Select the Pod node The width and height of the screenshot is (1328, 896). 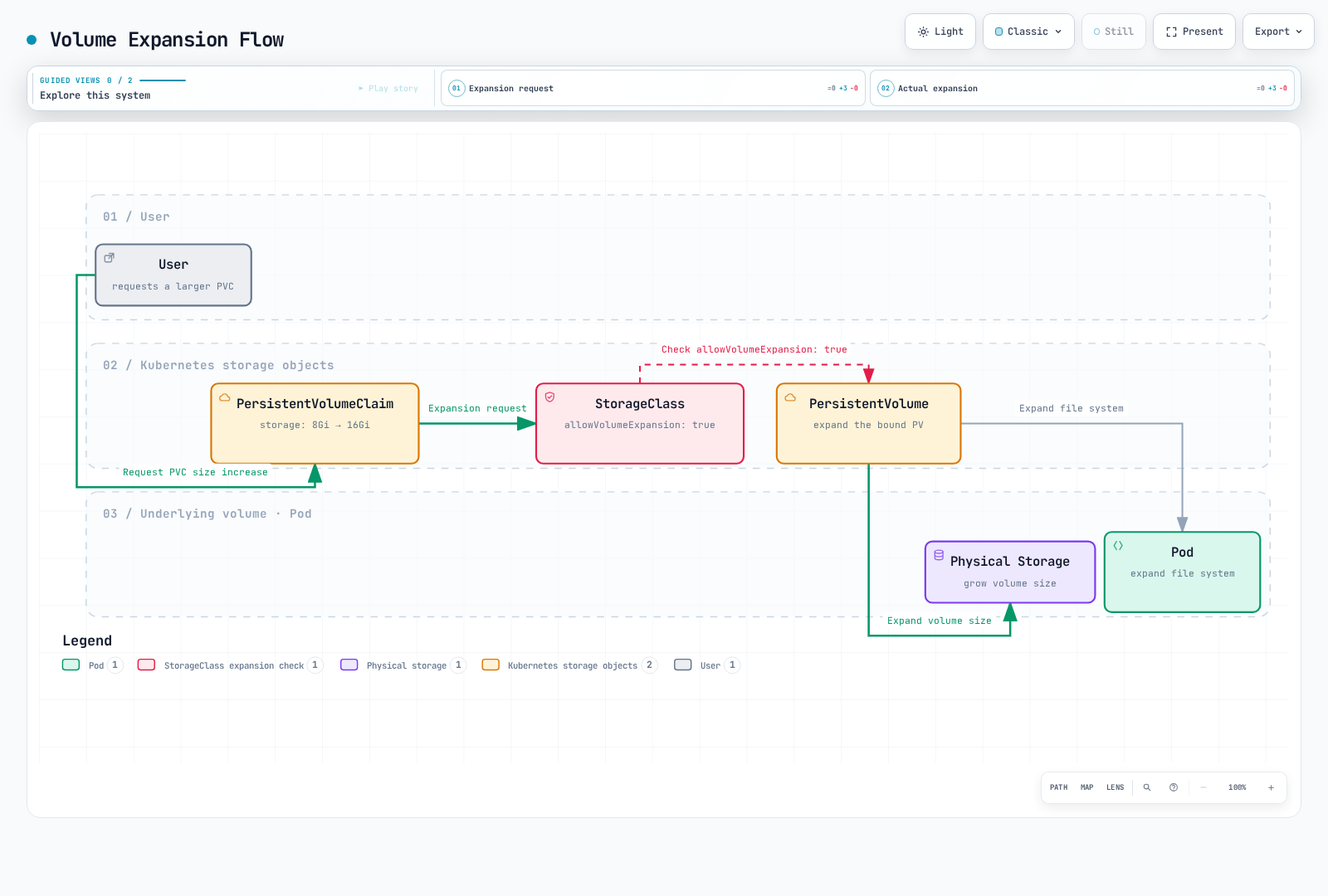click(x=1182, y=572)
